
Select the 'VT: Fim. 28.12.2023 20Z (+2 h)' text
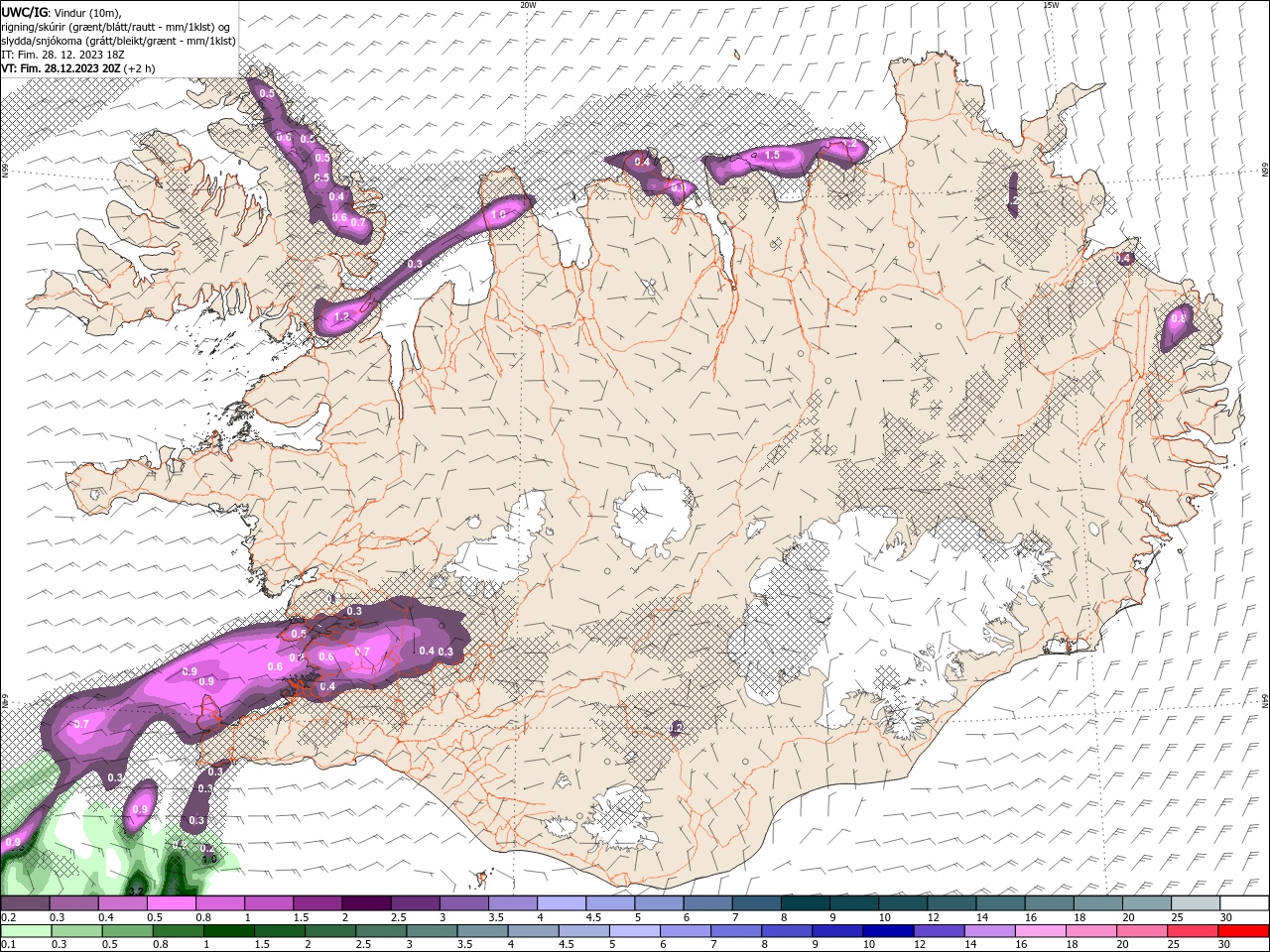(78, 68)
